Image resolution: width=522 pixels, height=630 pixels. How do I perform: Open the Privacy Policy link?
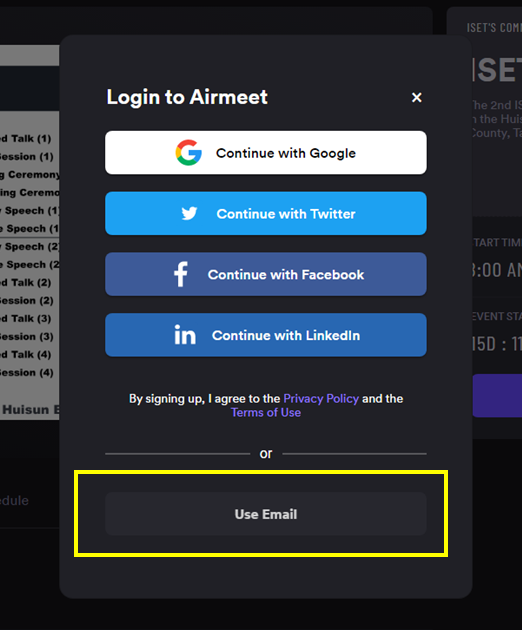tap(321, 399)
